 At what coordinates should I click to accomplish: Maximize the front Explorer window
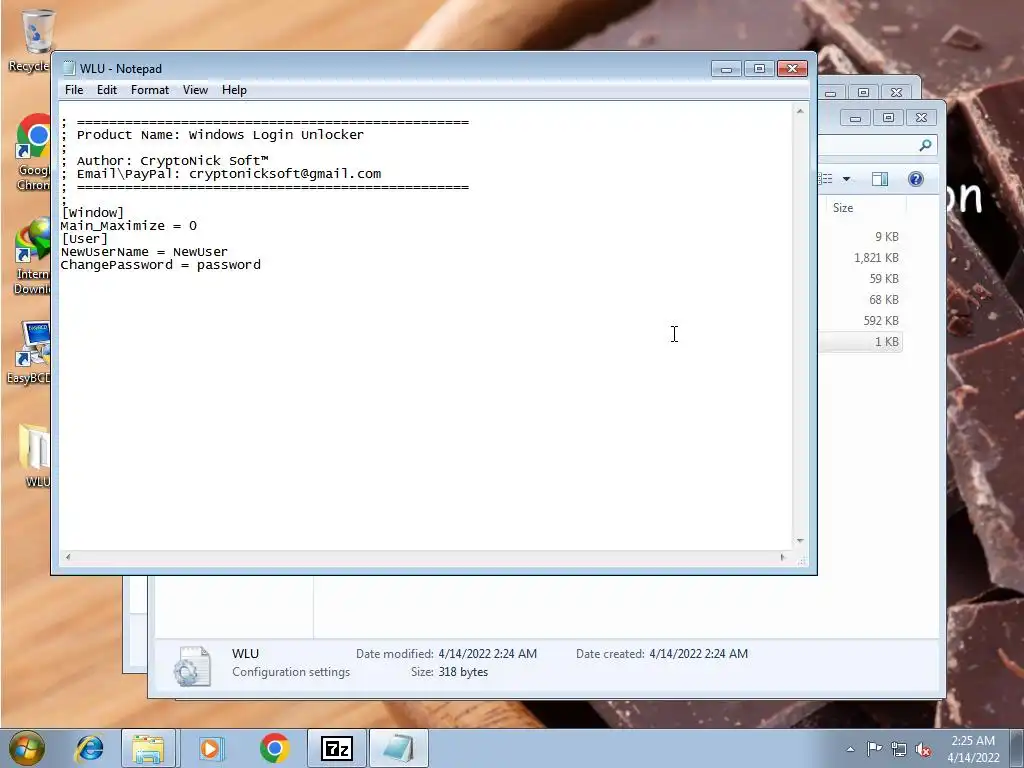pos(888,118)
